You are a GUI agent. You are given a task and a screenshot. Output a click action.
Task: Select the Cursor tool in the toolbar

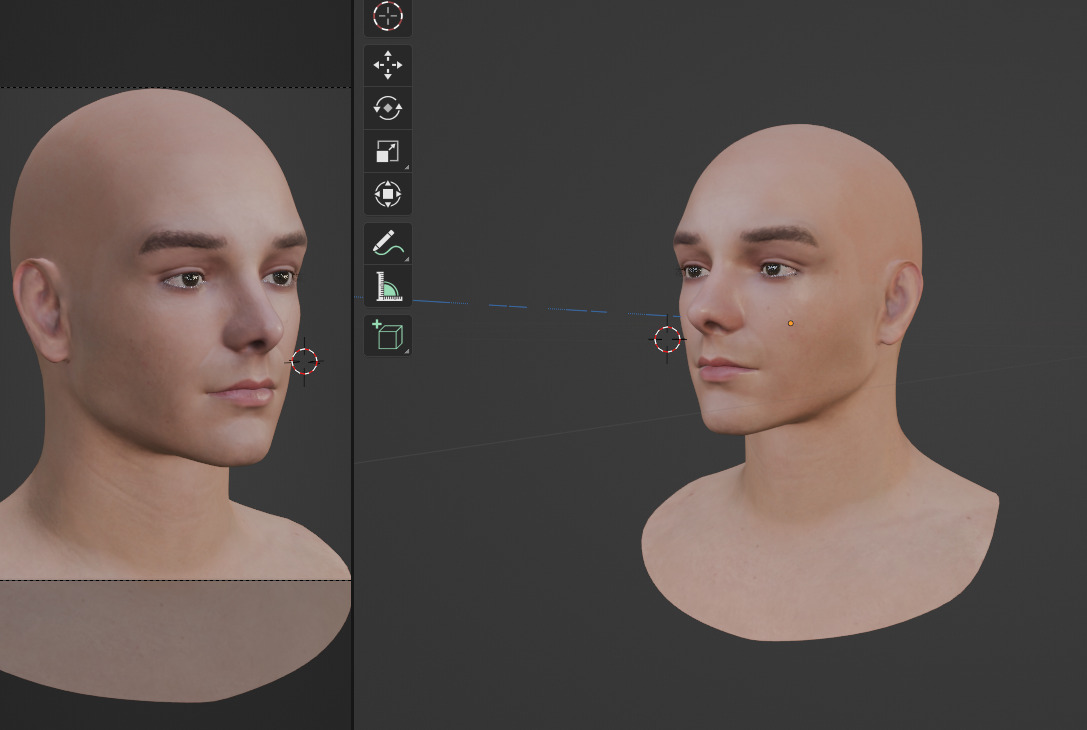click(388, 17)
